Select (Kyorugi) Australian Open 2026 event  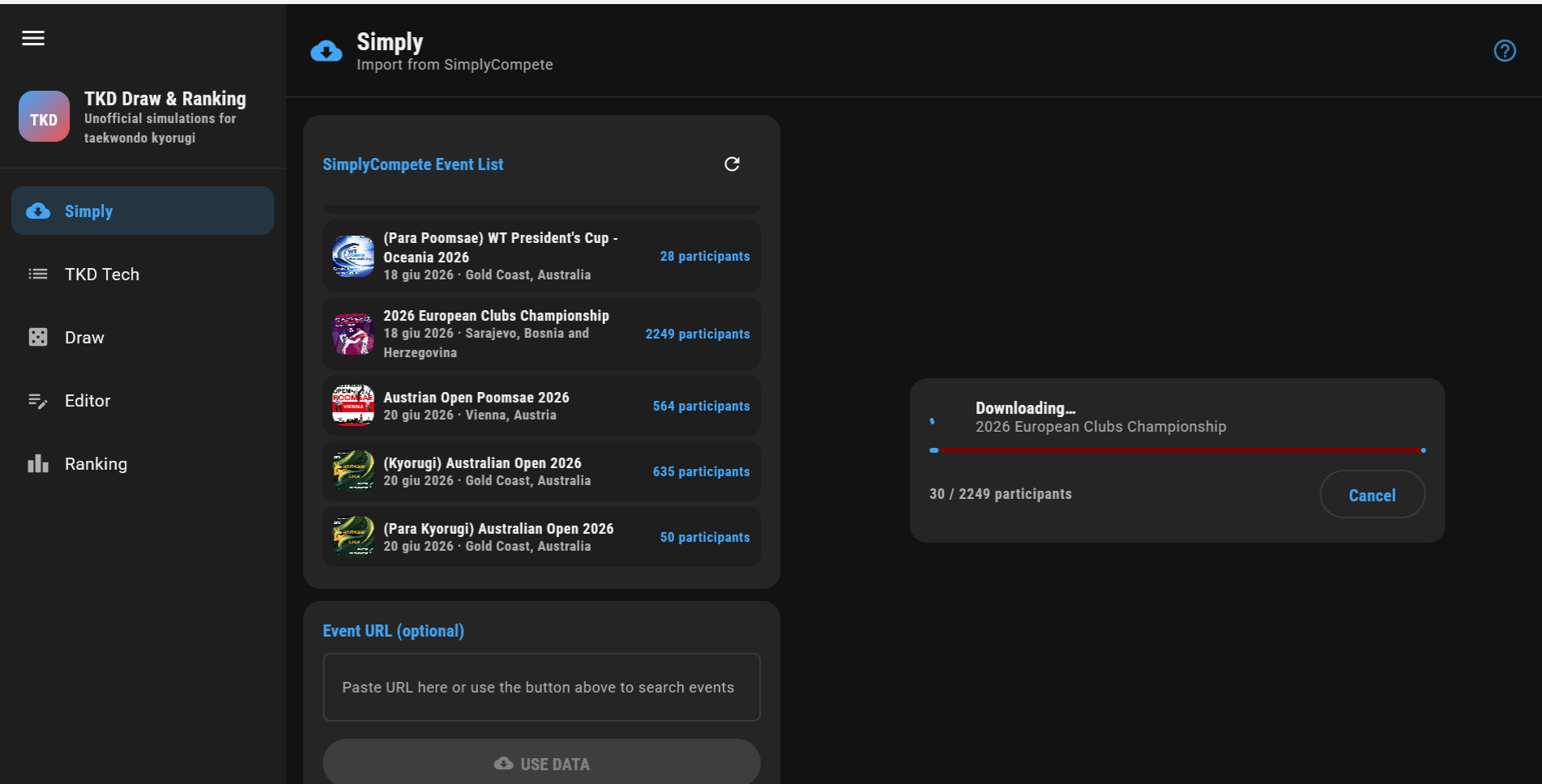tap(541, 471)
